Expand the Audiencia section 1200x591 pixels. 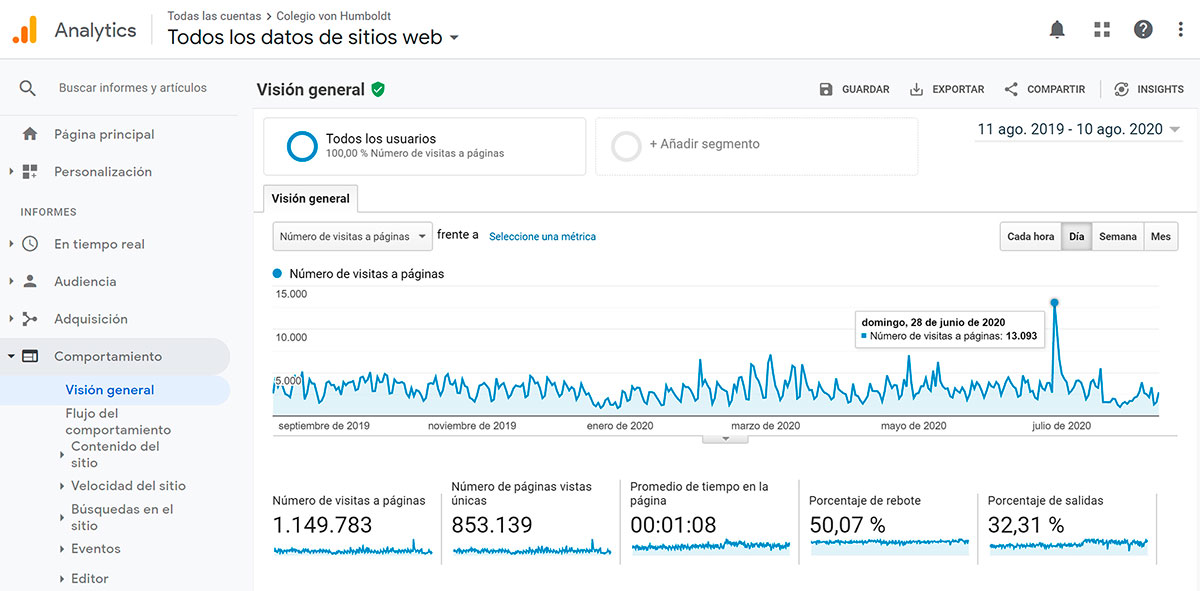[12, 281]
